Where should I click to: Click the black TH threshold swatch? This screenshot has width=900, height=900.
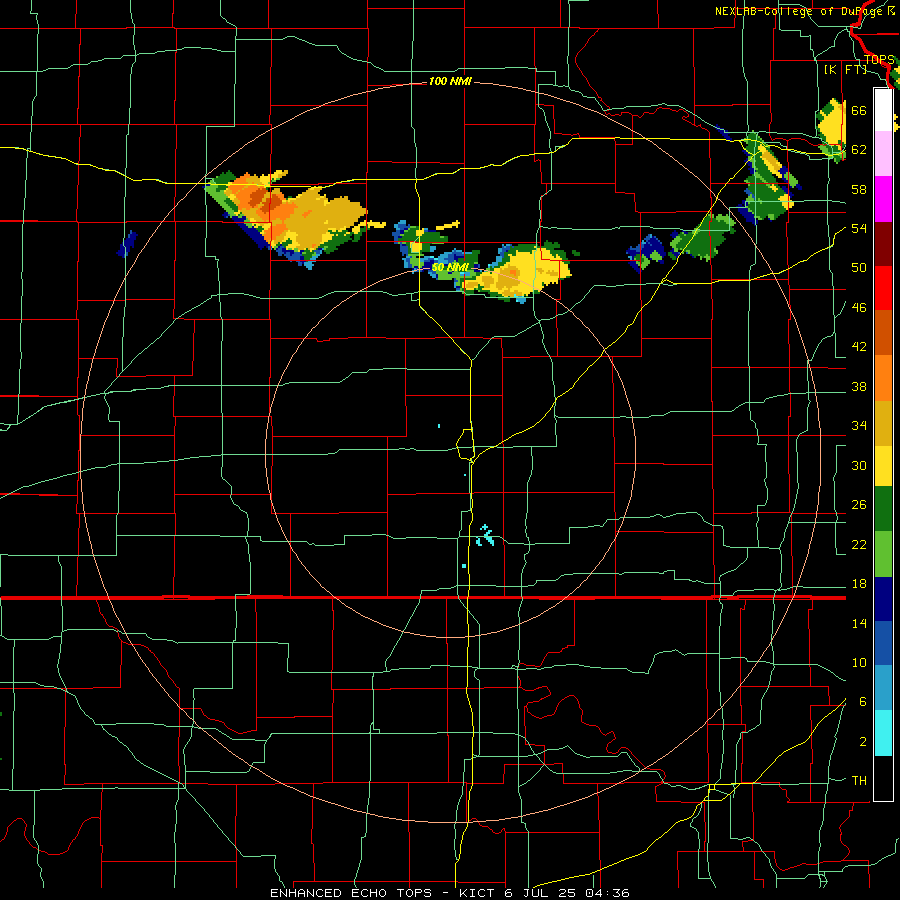point(883,778)
